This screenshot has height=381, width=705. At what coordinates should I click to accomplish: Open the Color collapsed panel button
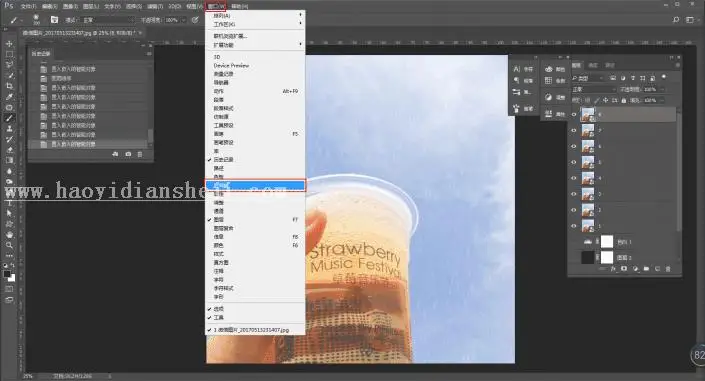pyautogui.click(x=554, y=69)
